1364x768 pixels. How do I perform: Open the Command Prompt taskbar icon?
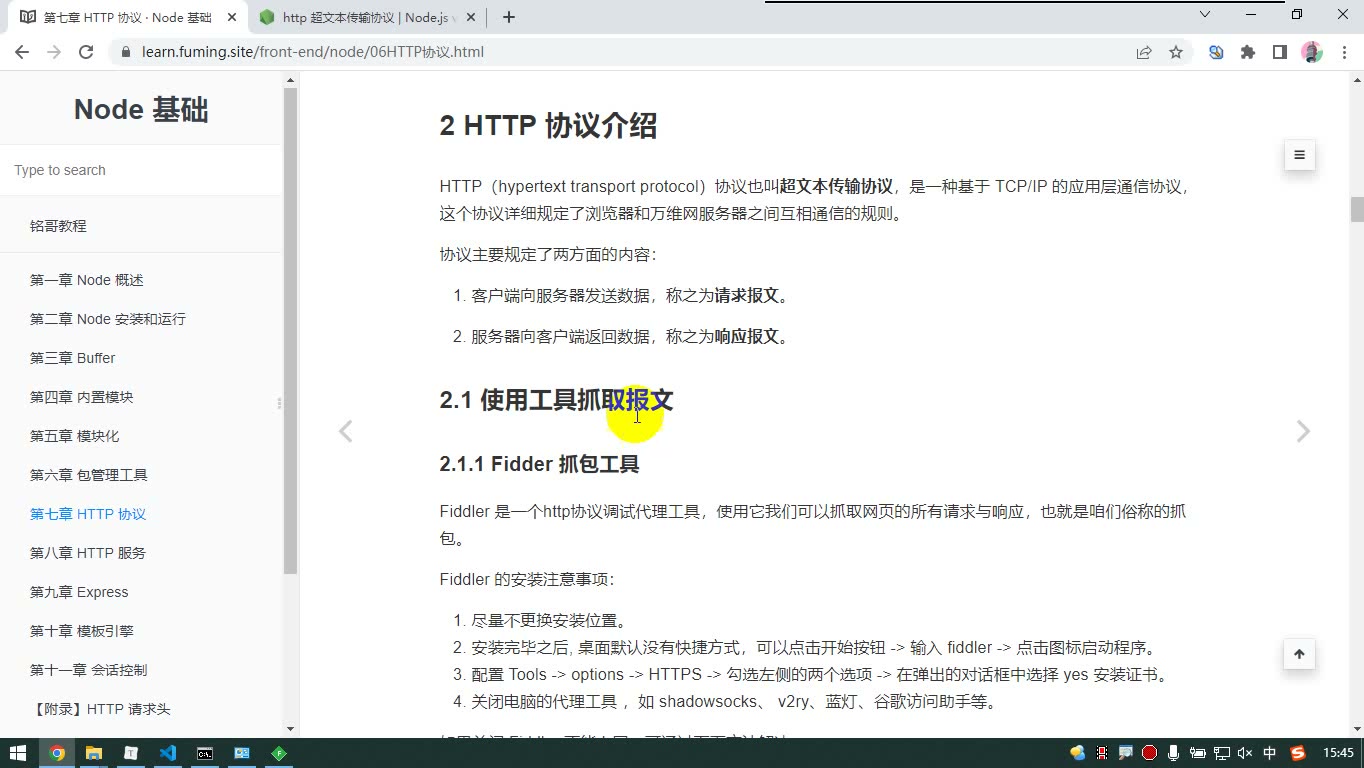click(x=205, y=753)
